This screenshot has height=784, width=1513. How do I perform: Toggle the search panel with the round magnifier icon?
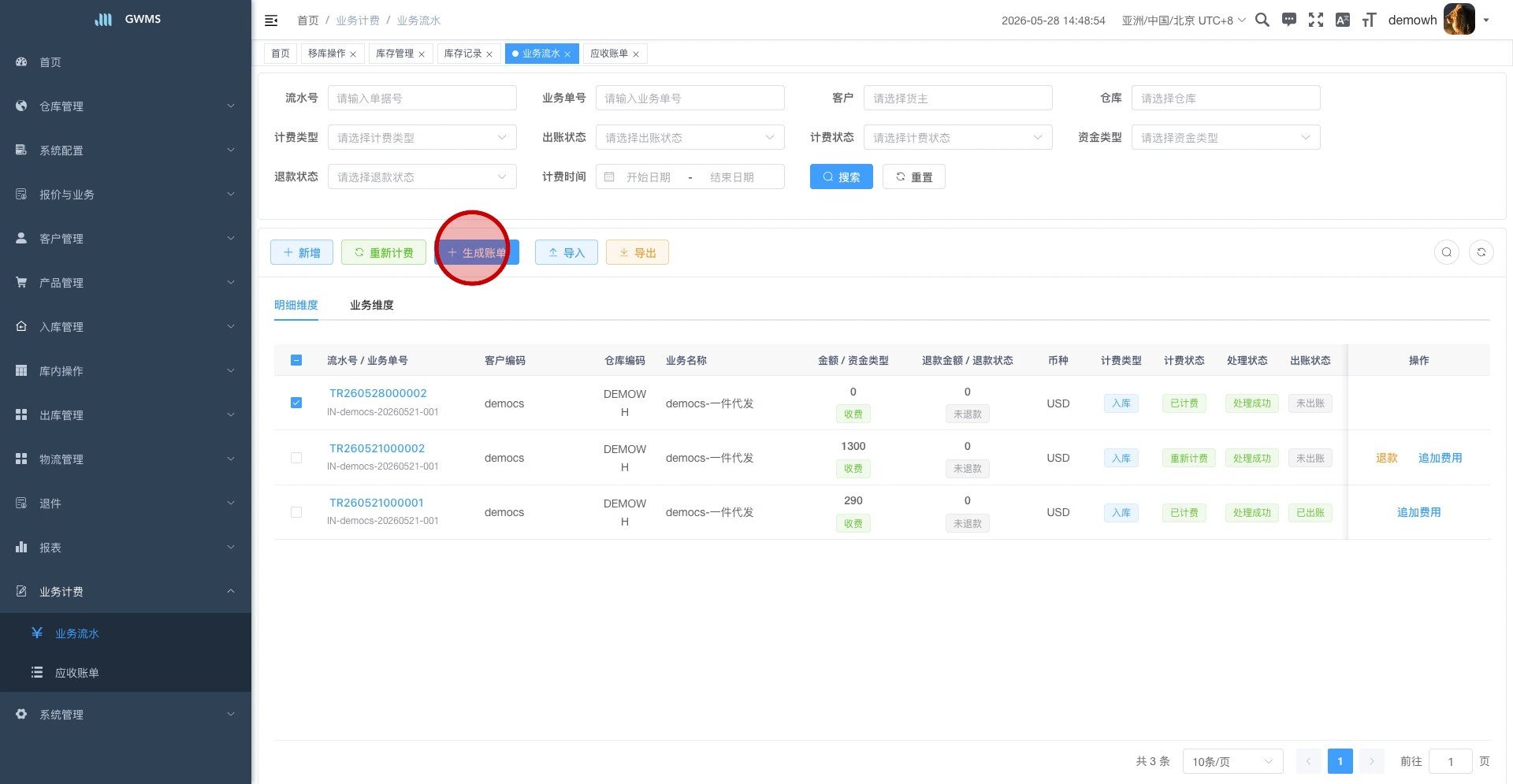tap(1447, 252)
